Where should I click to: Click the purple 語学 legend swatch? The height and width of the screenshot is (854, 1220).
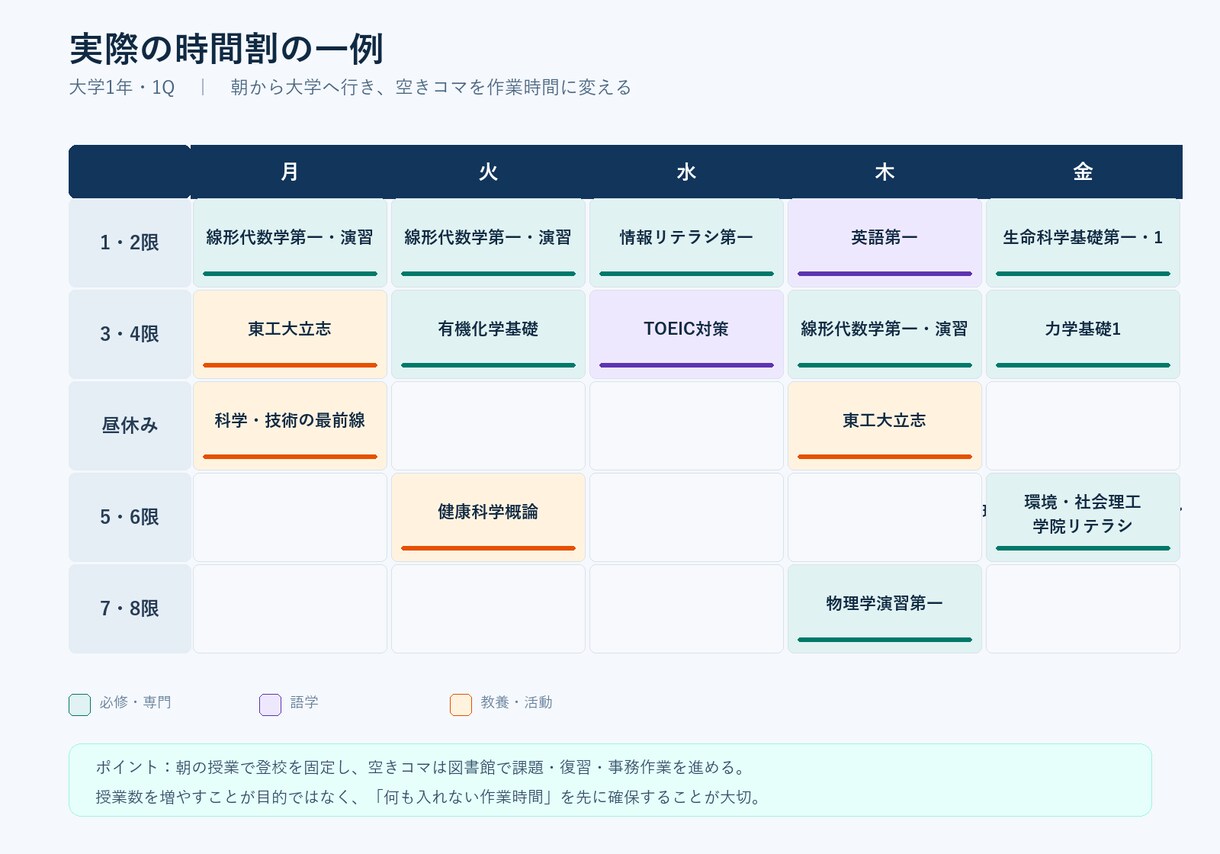tap(270, 704)
